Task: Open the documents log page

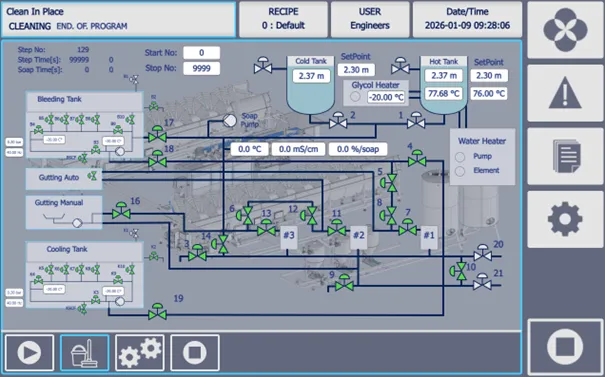Action: [x=565, y=156]
